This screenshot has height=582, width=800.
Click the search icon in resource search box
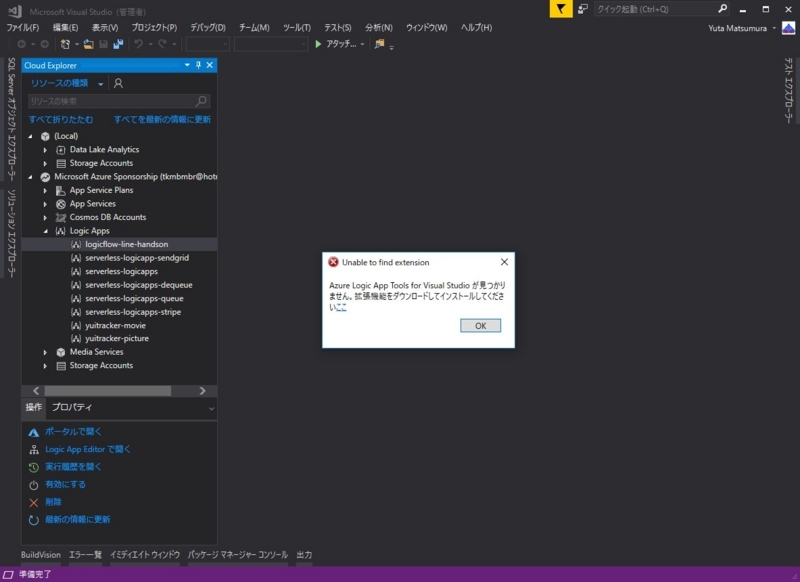tap(202, 101)
